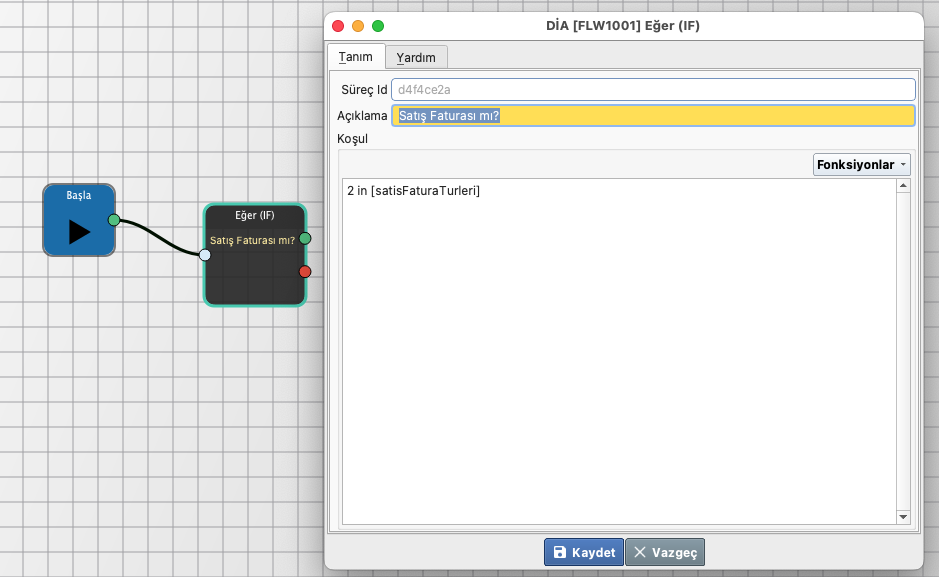Viewport: 939px width, 577px height.
Task: Click the input port of the Eğer node
Action: click(205, 255)
